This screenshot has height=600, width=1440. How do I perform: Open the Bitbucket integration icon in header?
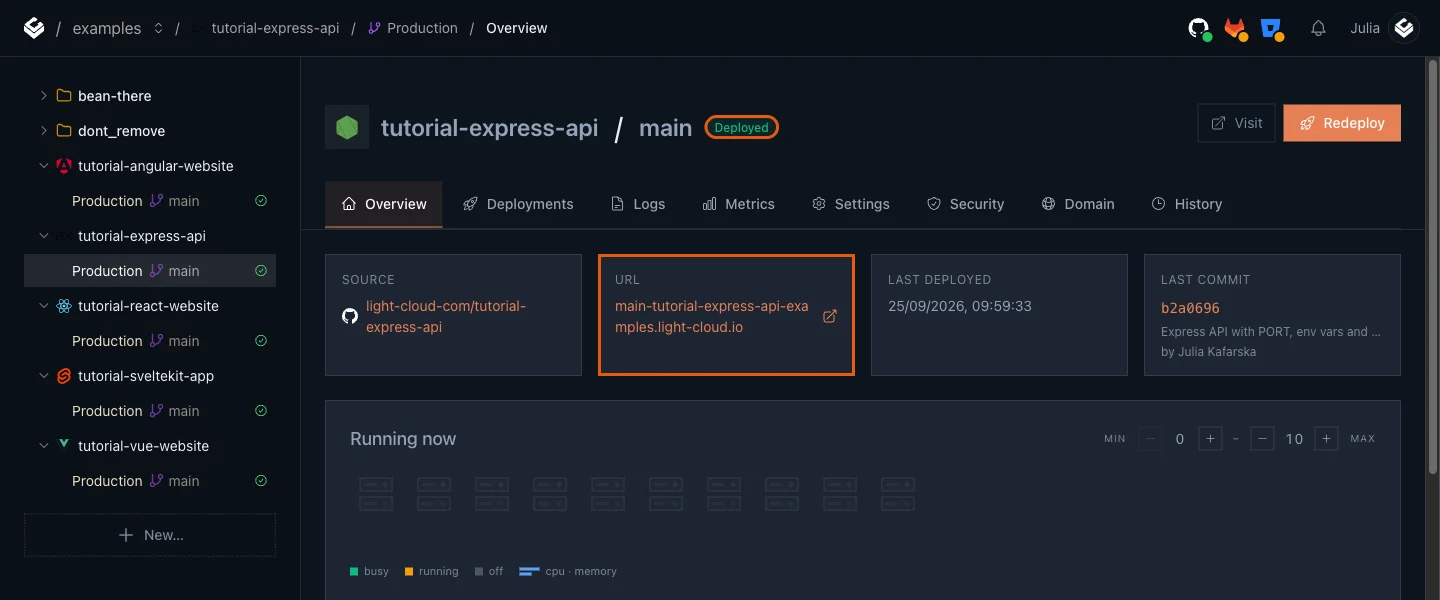pos(1272,28)
